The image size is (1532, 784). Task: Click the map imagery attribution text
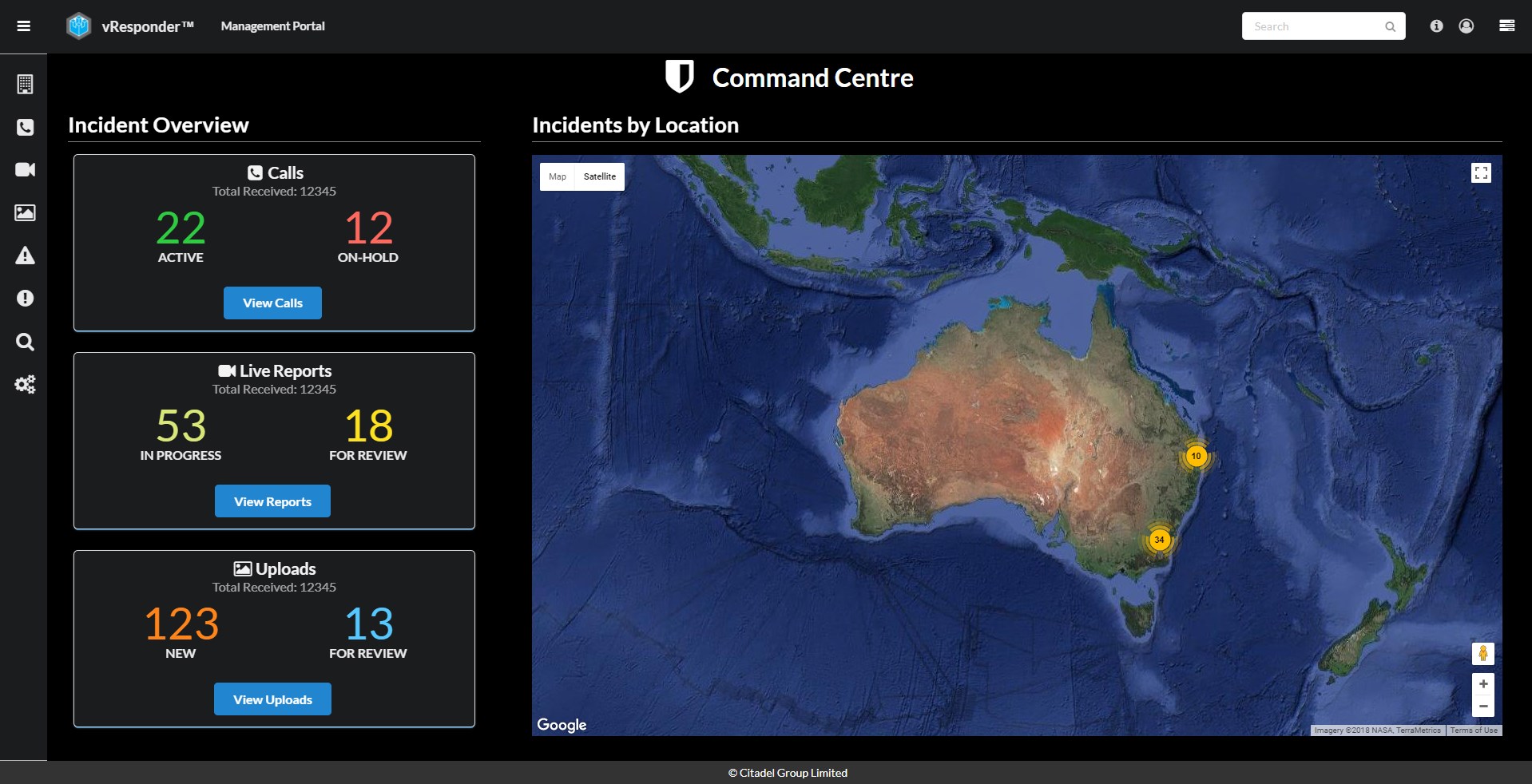click(x=1378, y=731)
